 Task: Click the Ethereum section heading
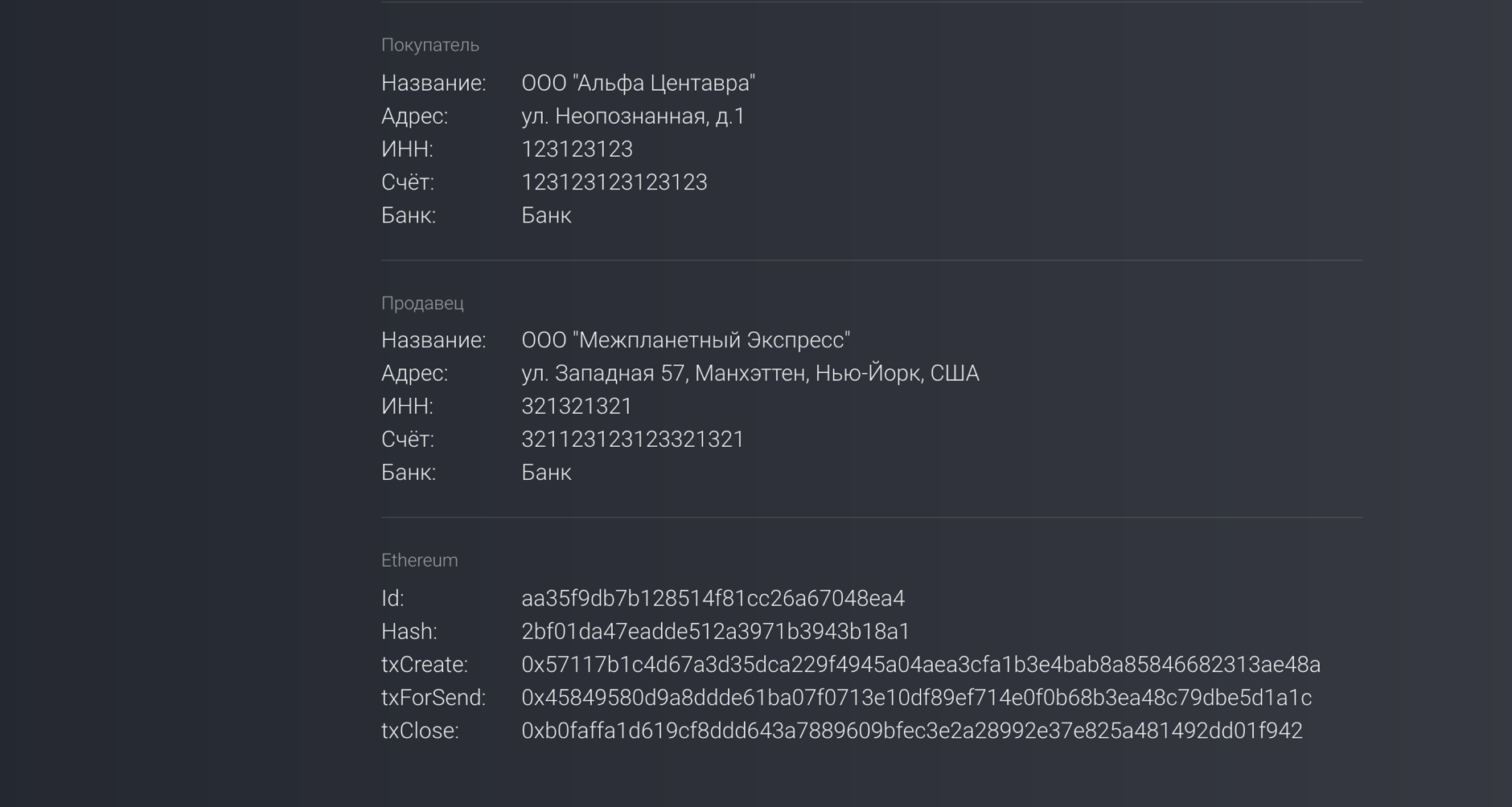419,560
